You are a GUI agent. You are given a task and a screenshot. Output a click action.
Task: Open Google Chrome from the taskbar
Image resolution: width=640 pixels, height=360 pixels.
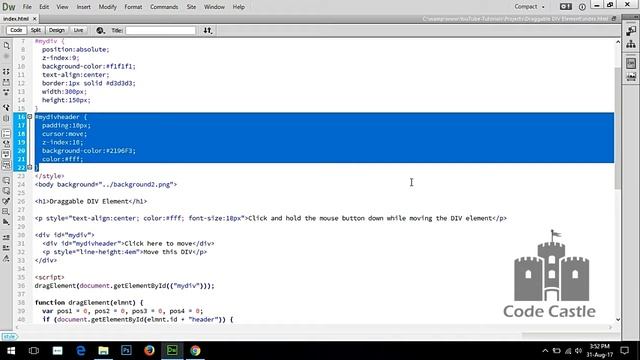point(195,351)
